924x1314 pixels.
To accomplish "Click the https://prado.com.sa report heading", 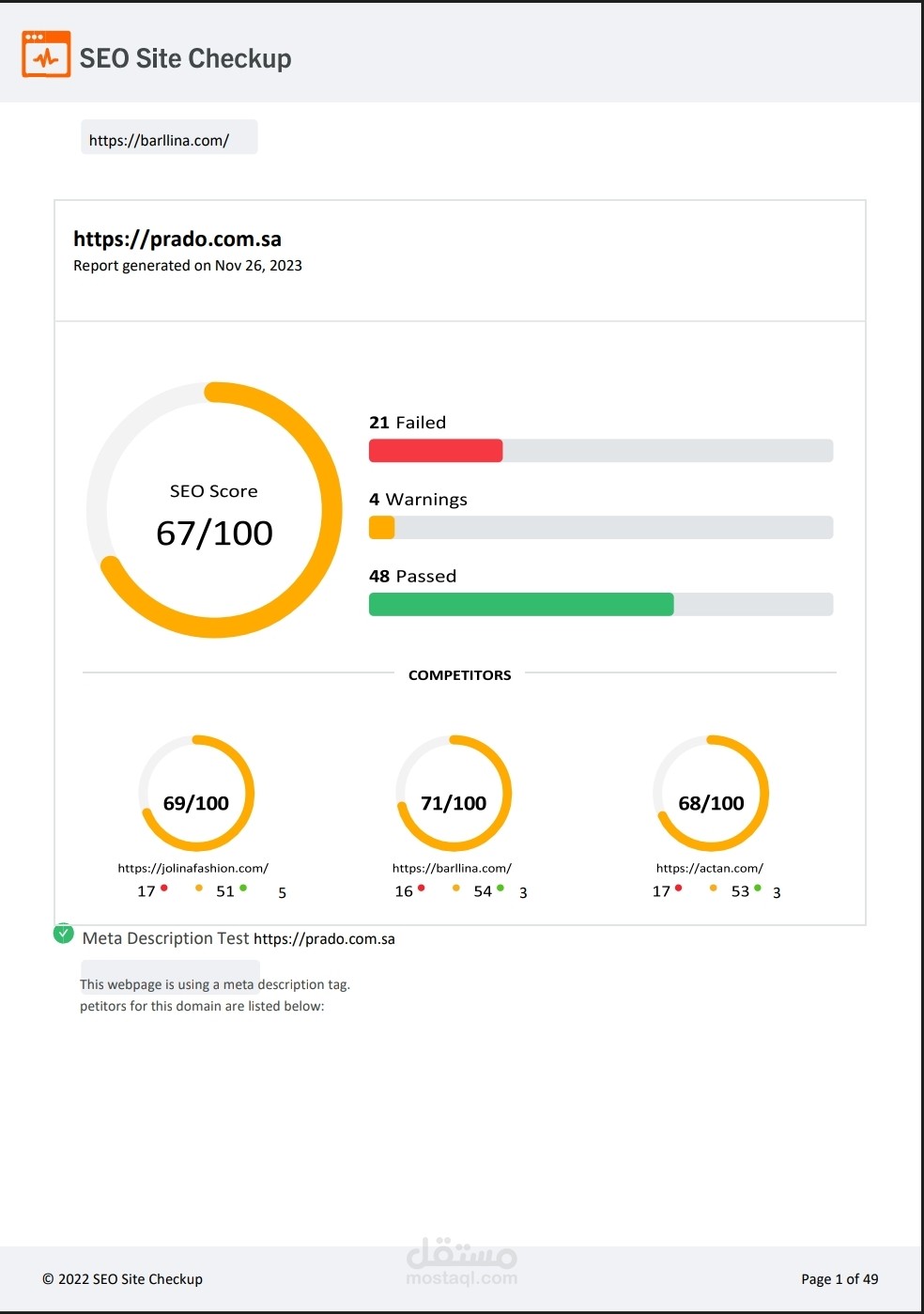I will (177, 239).
